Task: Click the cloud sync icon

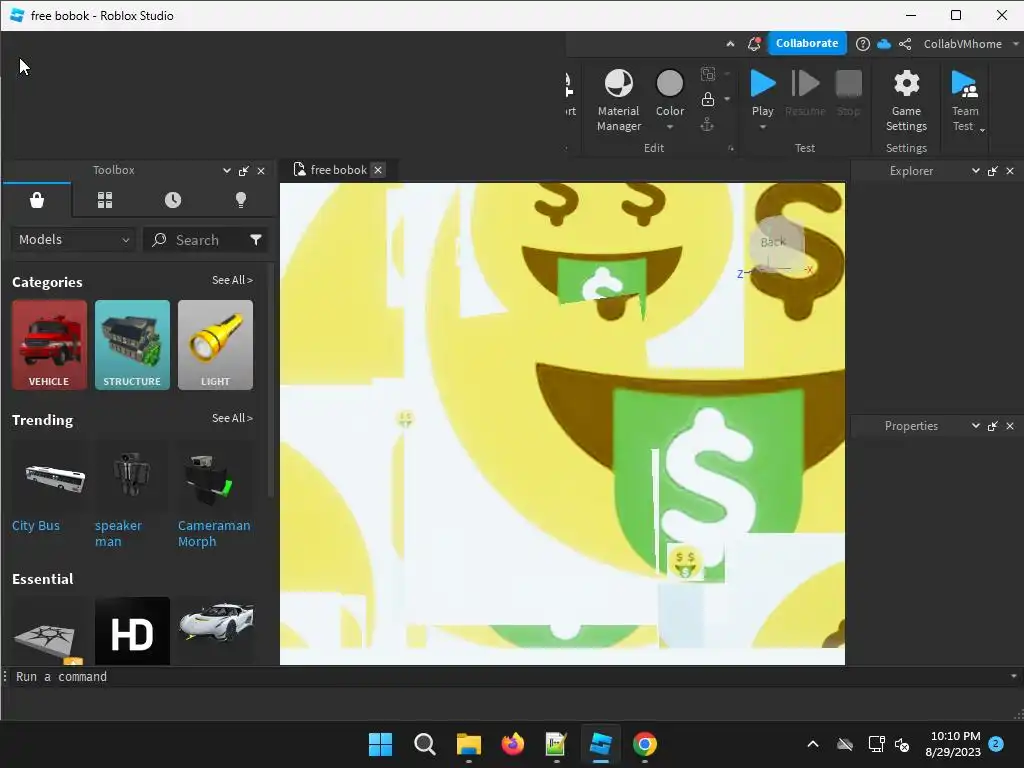Action: [884, 44]
